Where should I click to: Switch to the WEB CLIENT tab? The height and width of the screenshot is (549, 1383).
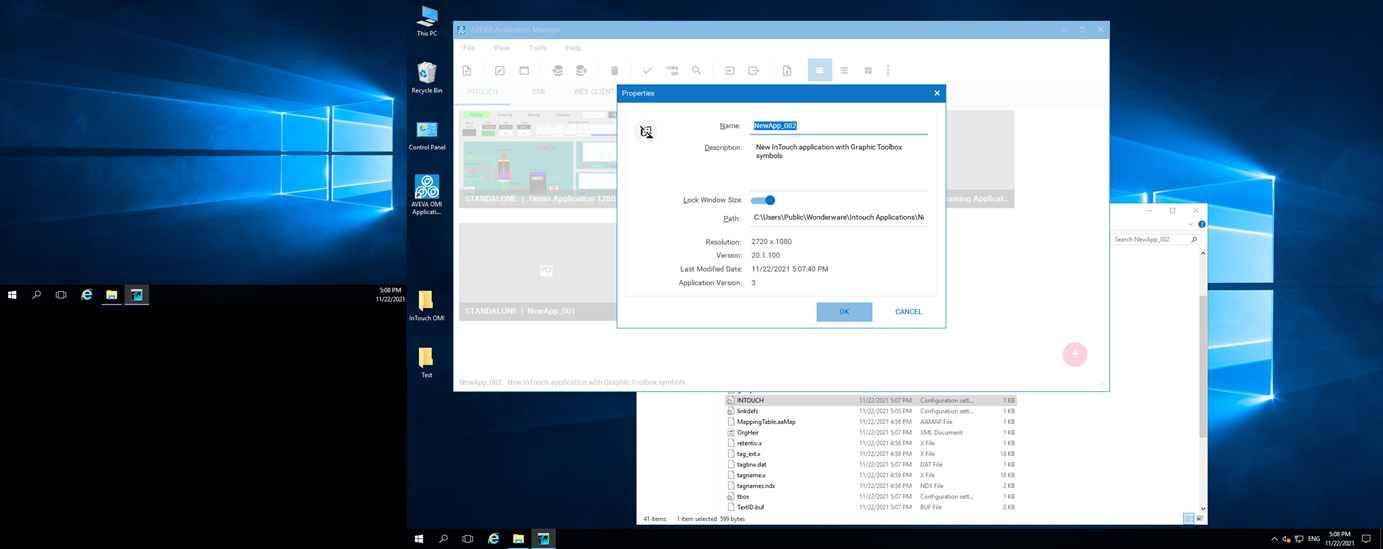pos(594,92)
